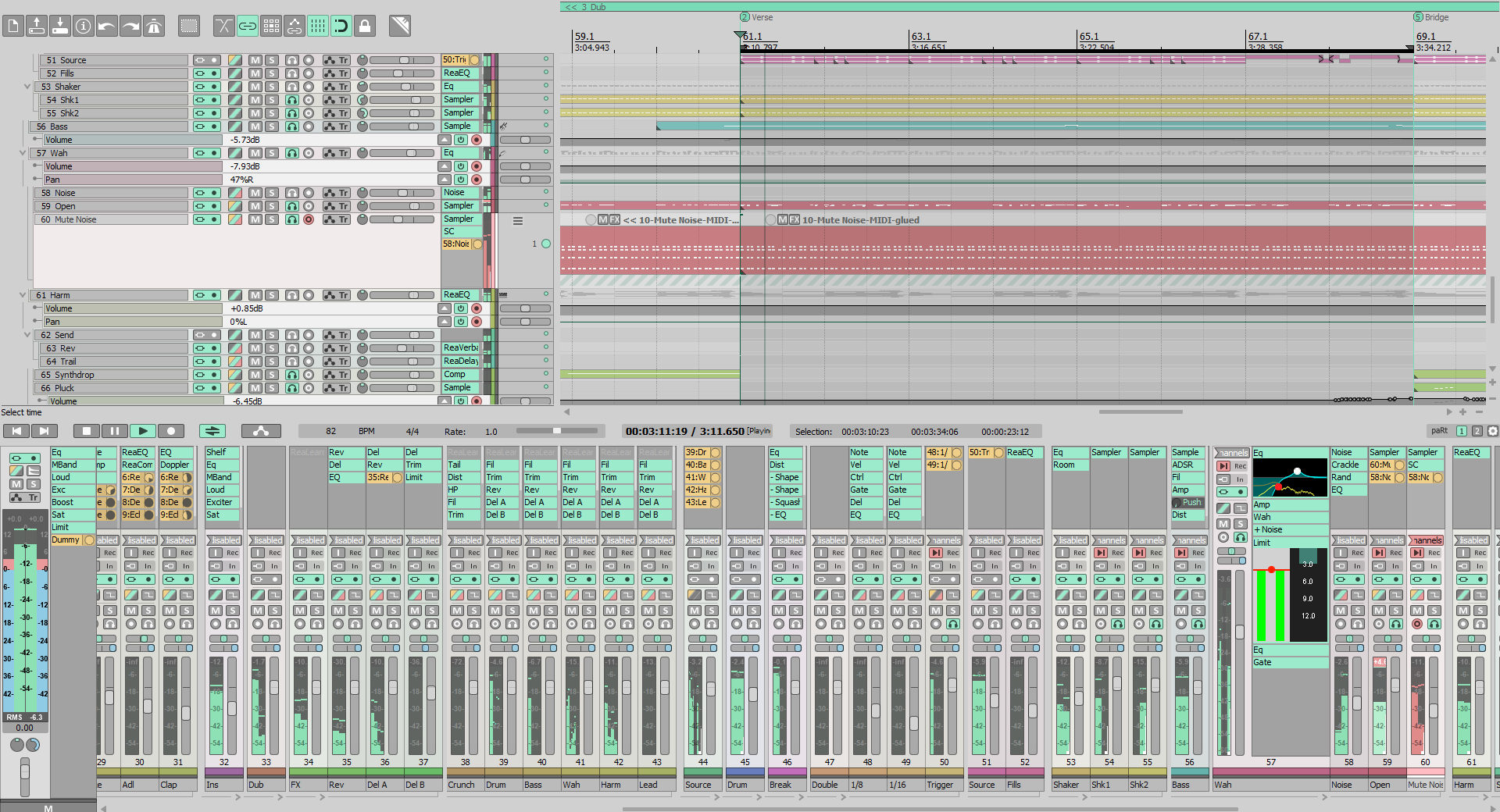
Task: Open project settings info icon
Action: (84, 26)
